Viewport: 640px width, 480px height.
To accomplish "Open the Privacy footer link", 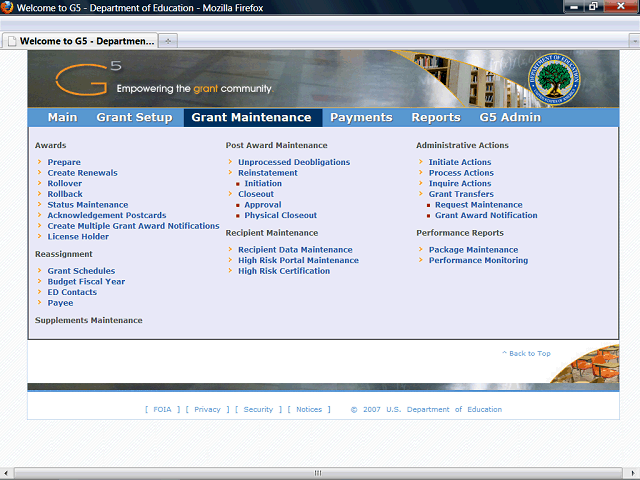I will (207, 409).
